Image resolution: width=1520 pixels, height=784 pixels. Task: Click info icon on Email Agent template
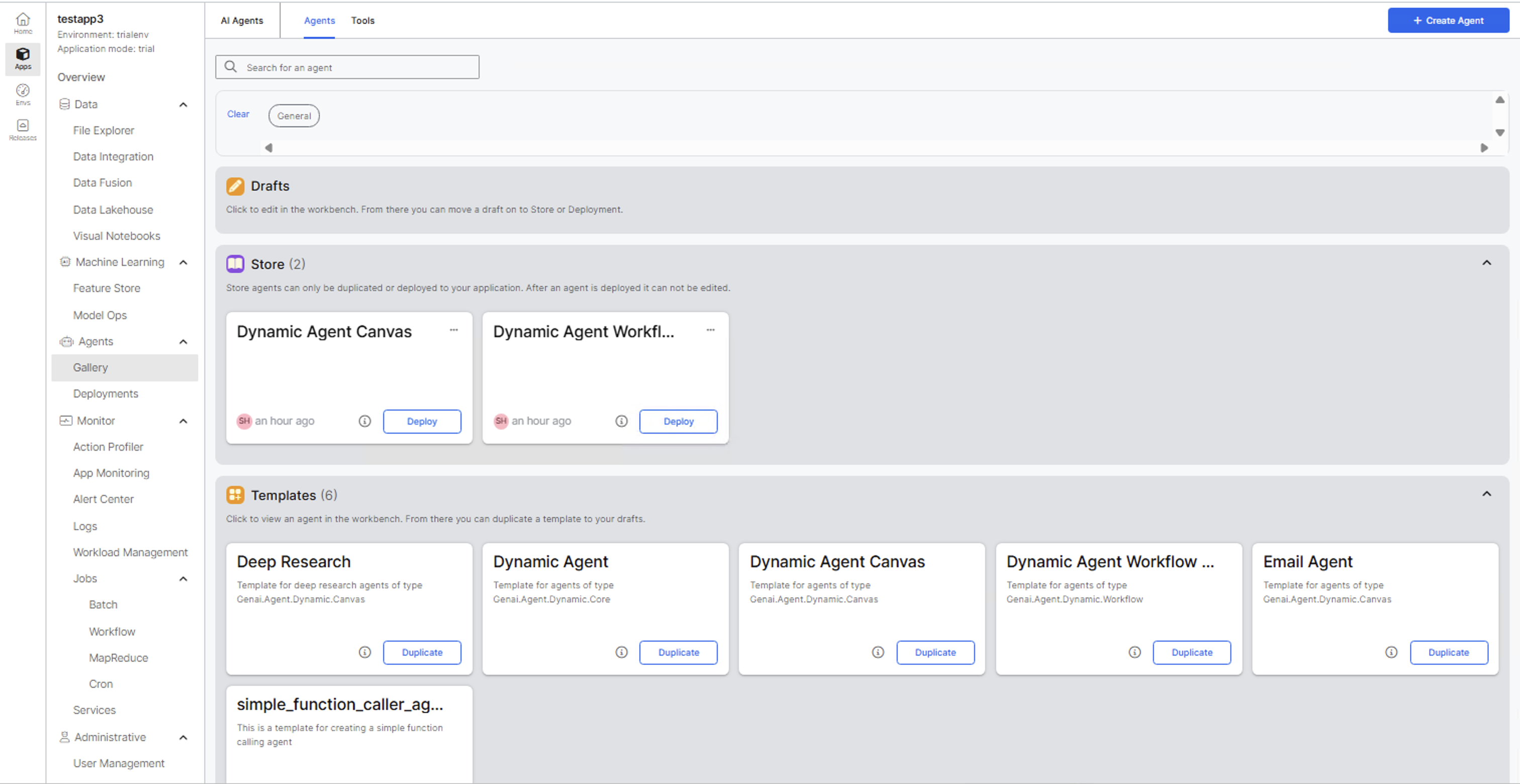1391,652
